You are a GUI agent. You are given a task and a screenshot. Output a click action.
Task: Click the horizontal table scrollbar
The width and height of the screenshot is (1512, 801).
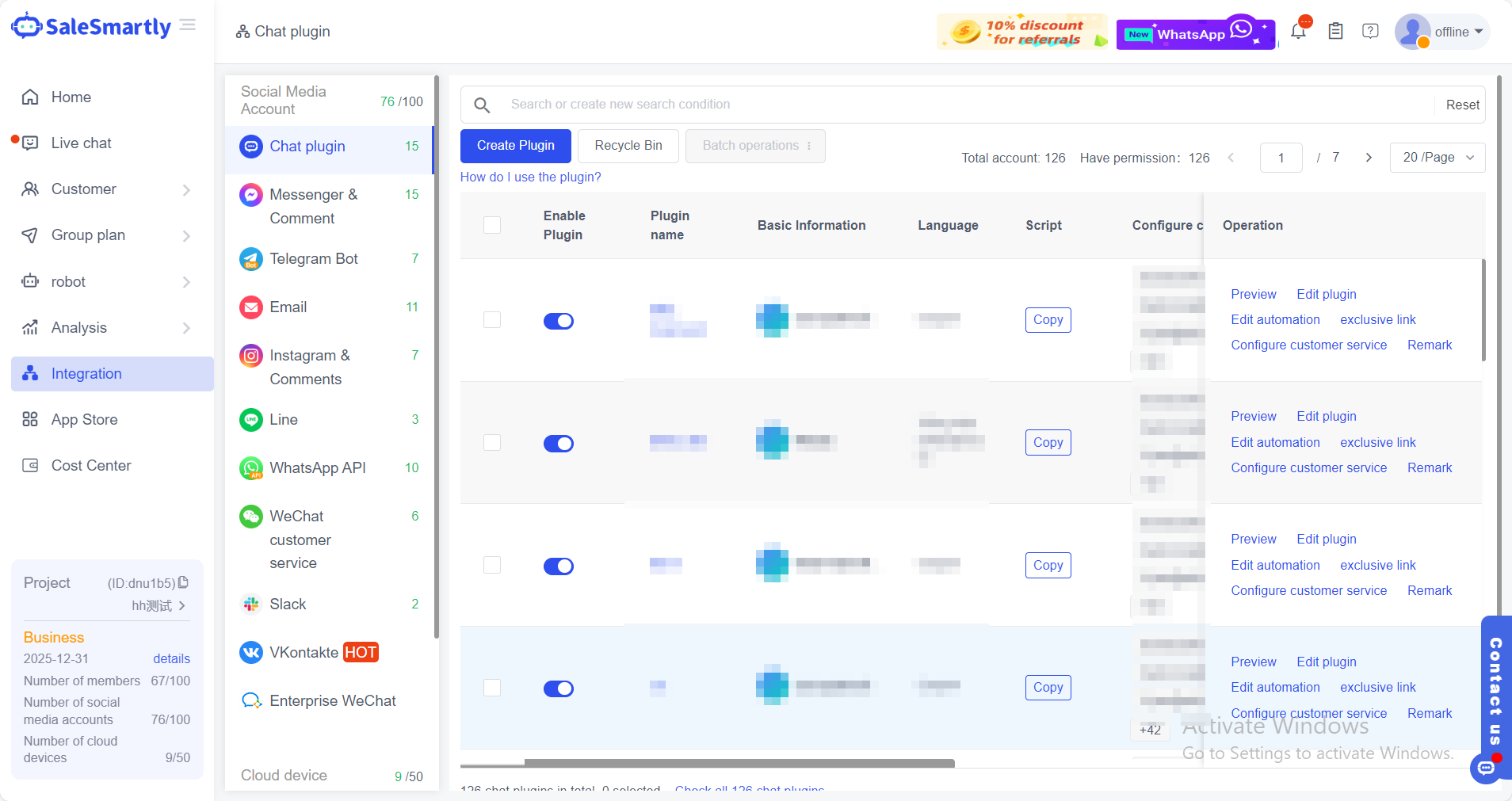click(x=739, y=764)
